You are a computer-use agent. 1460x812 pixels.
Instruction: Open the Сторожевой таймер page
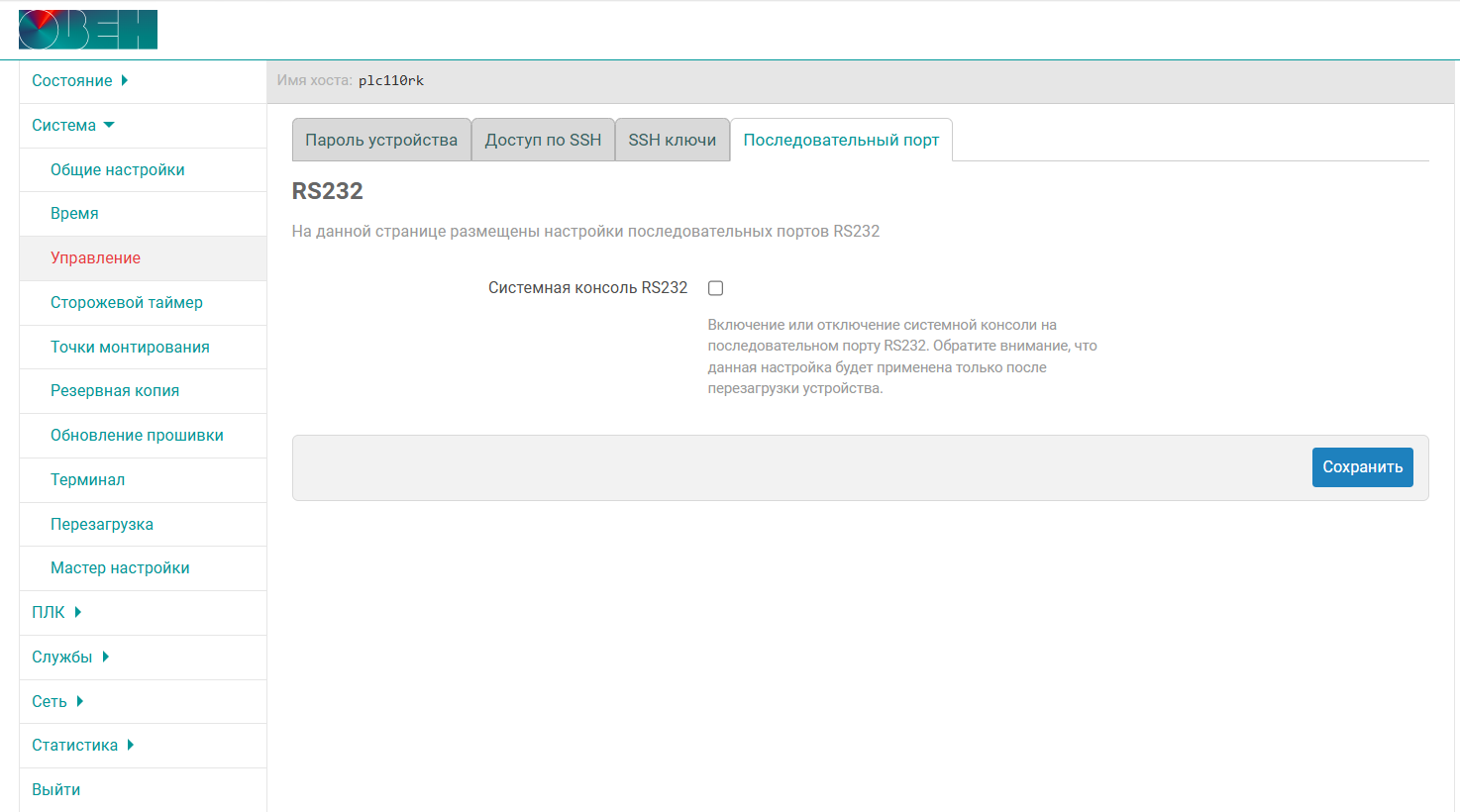coord(143,303)
